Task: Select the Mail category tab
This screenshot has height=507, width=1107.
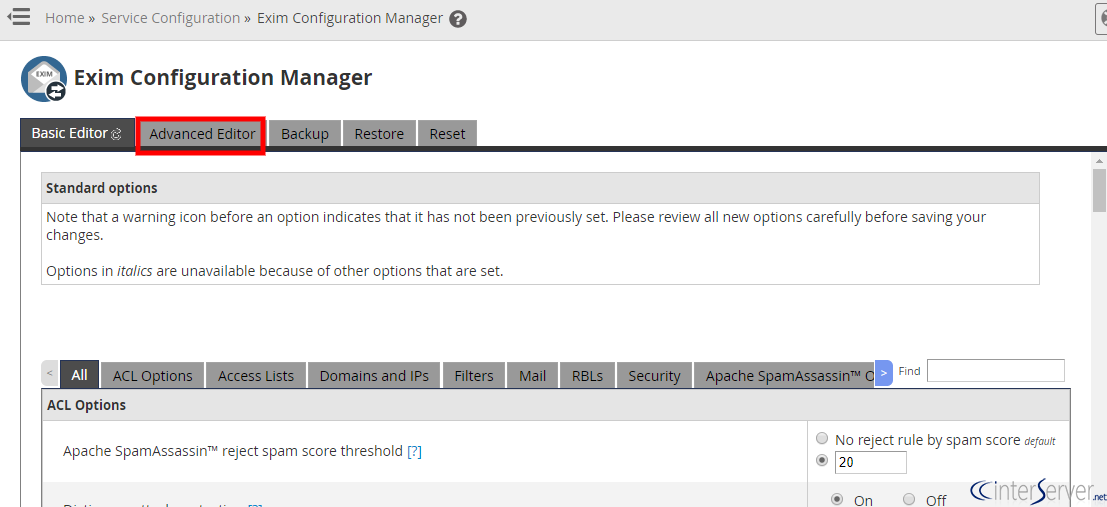Action: pyautogui.click(x=532, y=376)
